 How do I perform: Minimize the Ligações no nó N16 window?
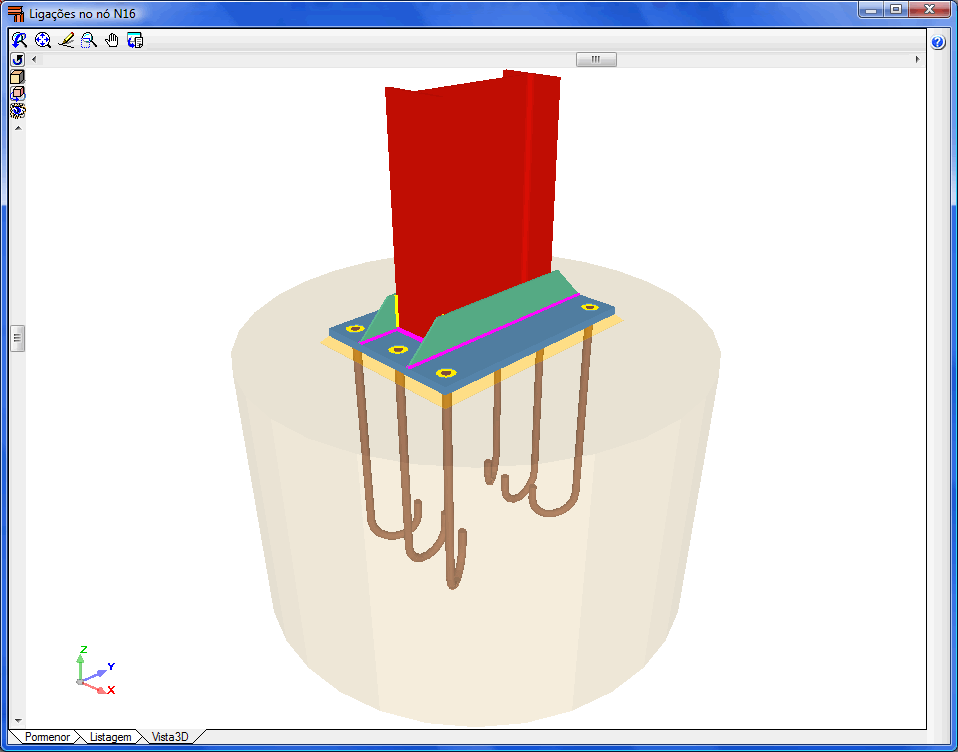point(872,10)
